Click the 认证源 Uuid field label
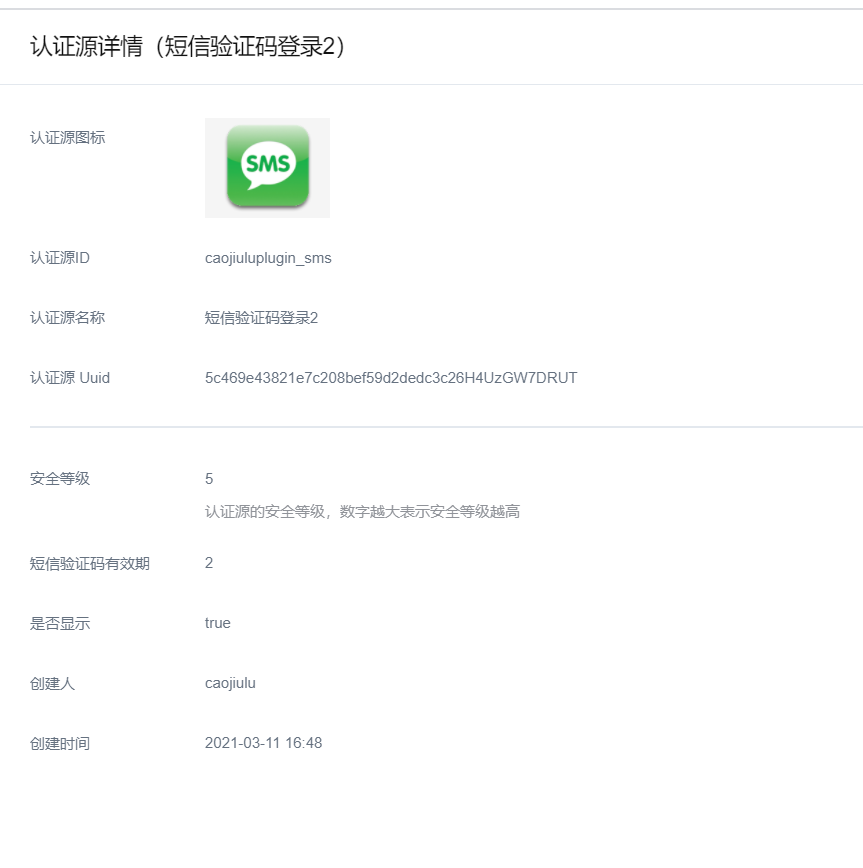 click(70, 378)
